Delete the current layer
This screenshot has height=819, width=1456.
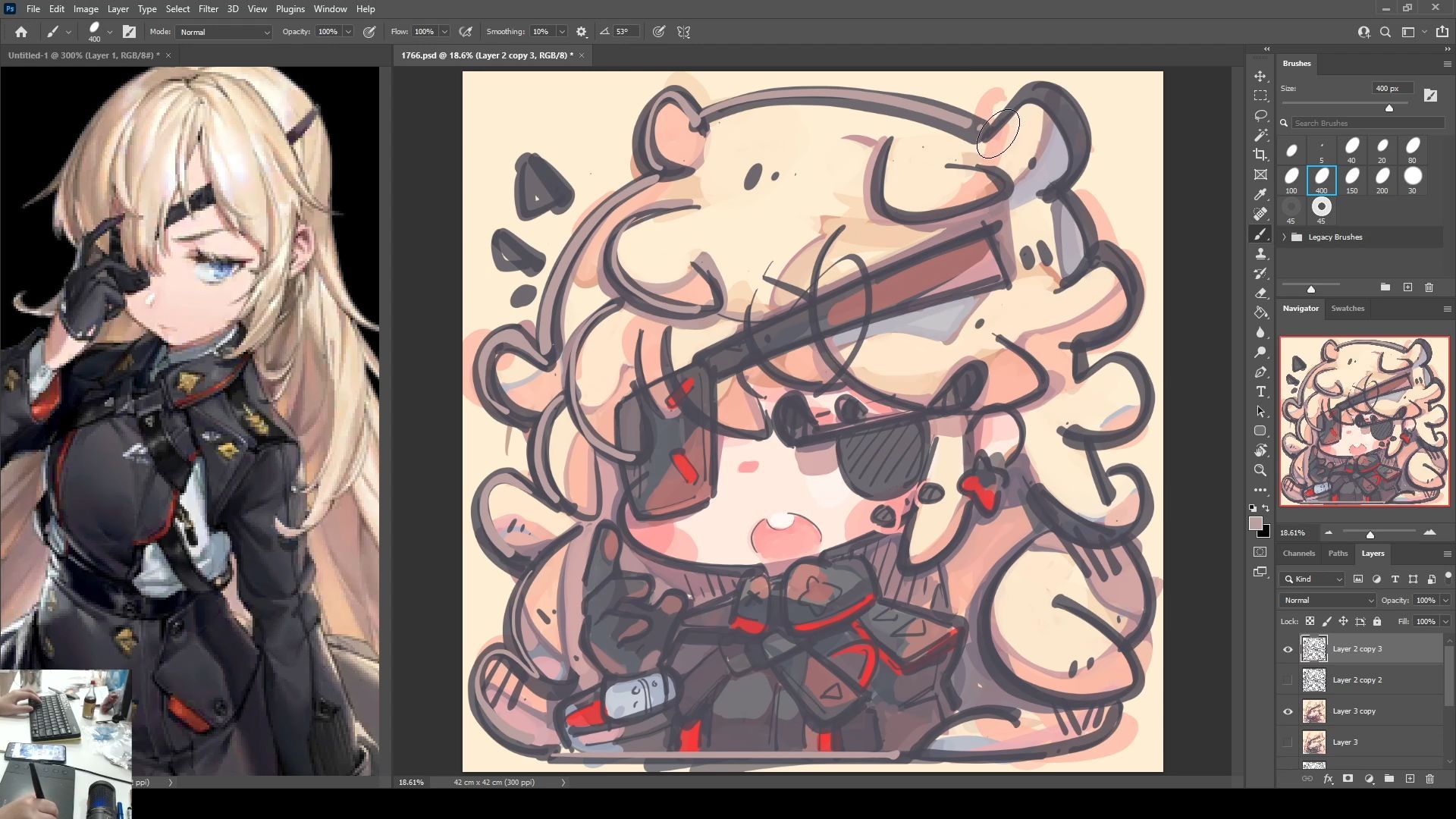click(x=1429, y=779)
